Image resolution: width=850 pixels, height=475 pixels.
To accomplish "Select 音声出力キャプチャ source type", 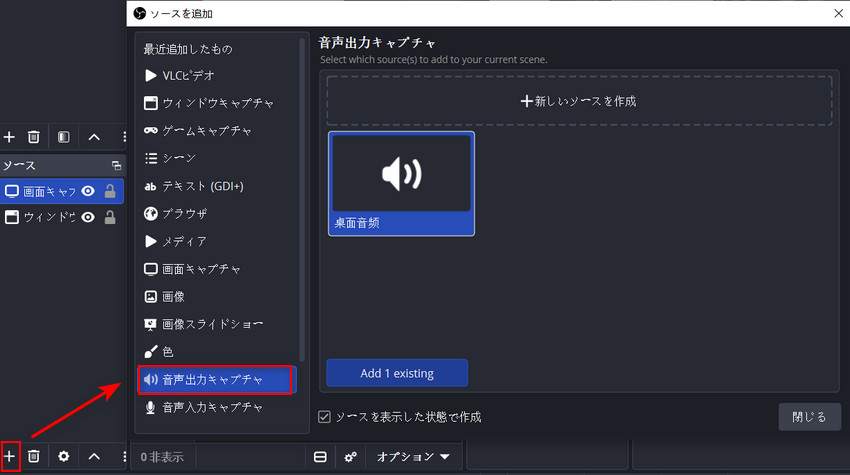I will pyautogui.click(x=215, y=380).
